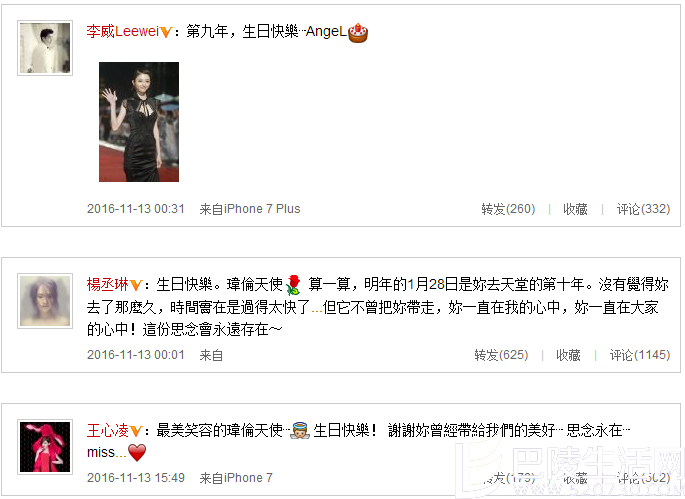The image size is (685, 499).
Task: Click verified V badge beside 王心凌
Action: (136, 431)
